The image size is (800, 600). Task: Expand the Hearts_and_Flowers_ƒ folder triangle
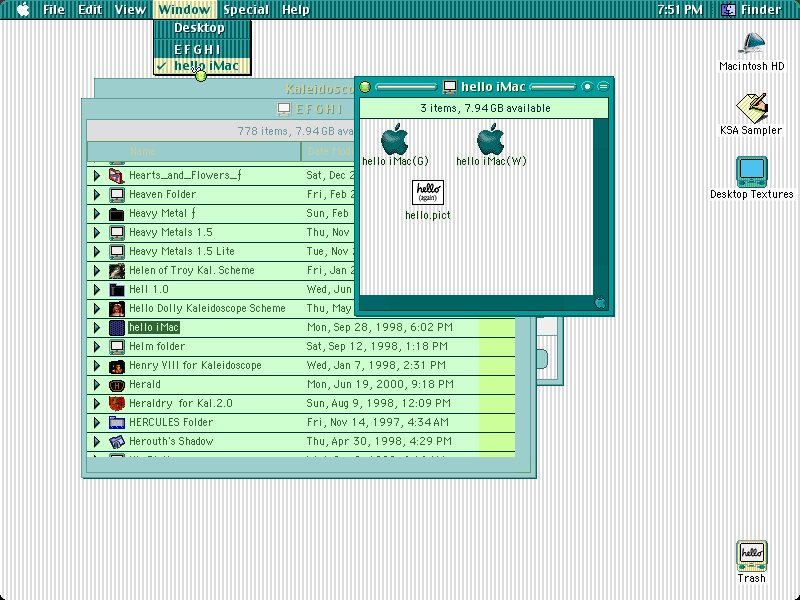pyautogui.click(x=96, y=176)
